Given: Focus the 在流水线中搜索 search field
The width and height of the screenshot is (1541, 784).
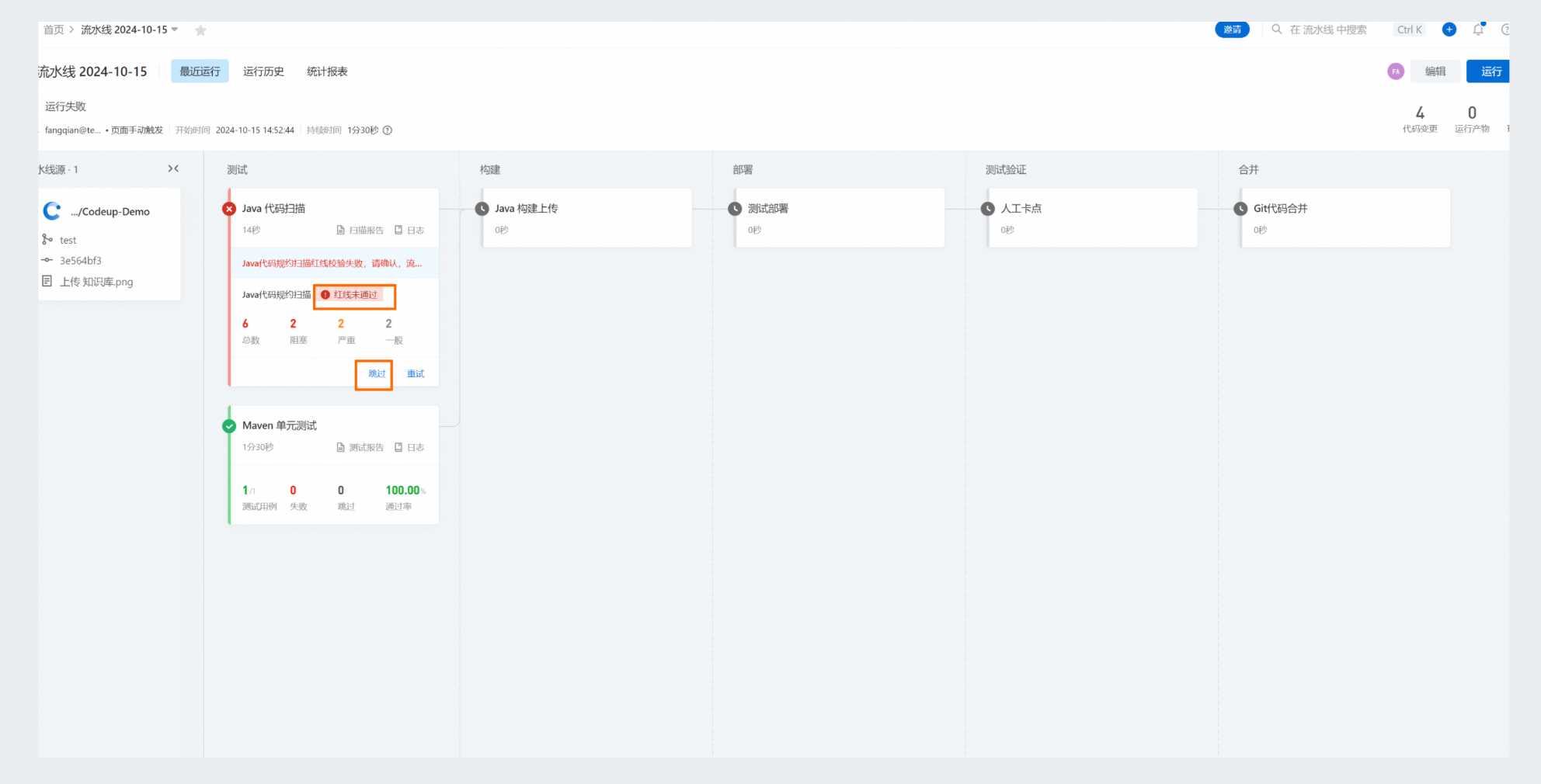Looking at the screenshot, I should (1328, 29).
